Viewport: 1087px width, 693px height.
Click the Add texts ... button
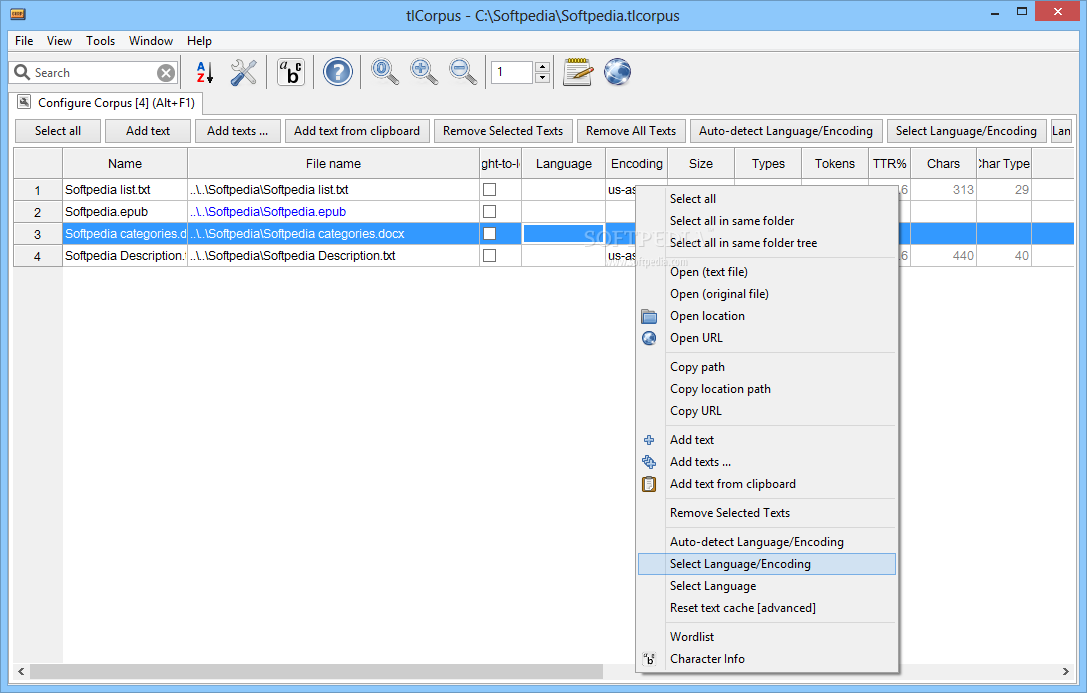[237, 131]
